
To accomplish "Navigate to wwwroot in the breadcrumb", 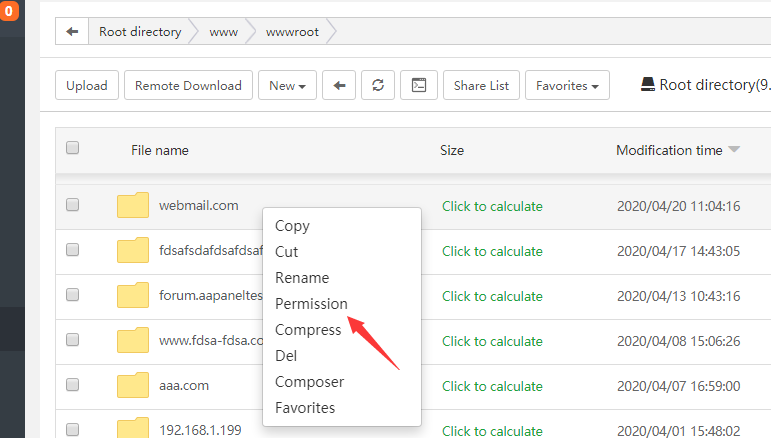I will click(x=292, y=32).
